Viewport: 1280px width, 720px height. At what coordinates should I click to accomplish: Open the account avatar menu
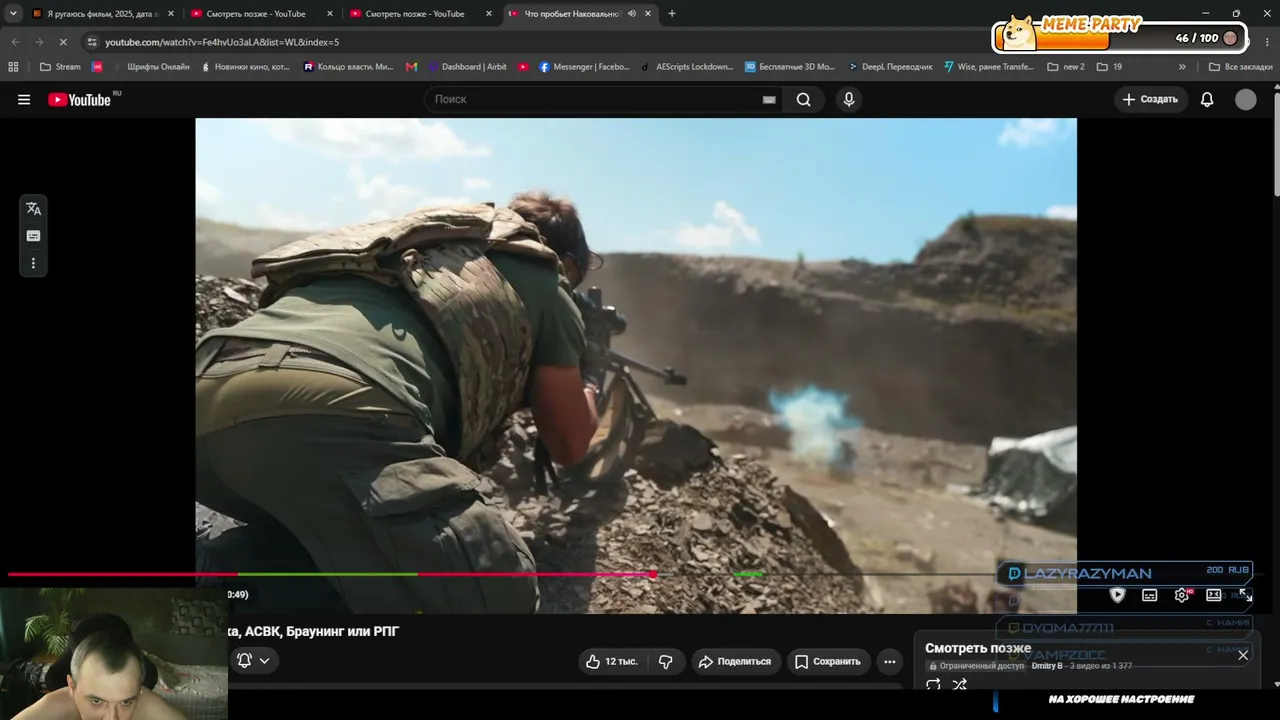click(x=1245, y=99)
